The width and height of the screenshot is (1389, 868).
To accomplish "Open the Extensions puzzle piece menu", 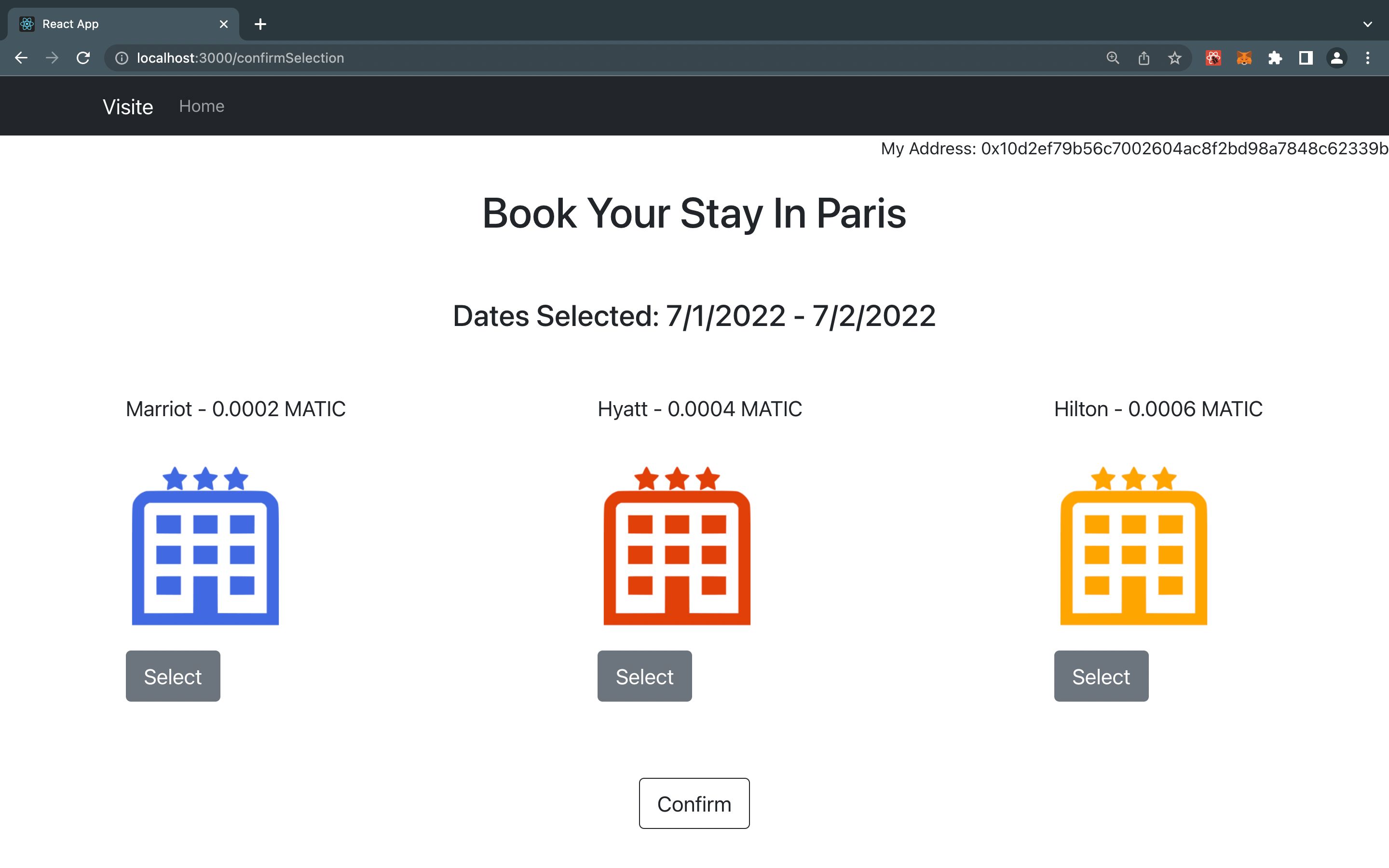I will (x=1275, y=58).
